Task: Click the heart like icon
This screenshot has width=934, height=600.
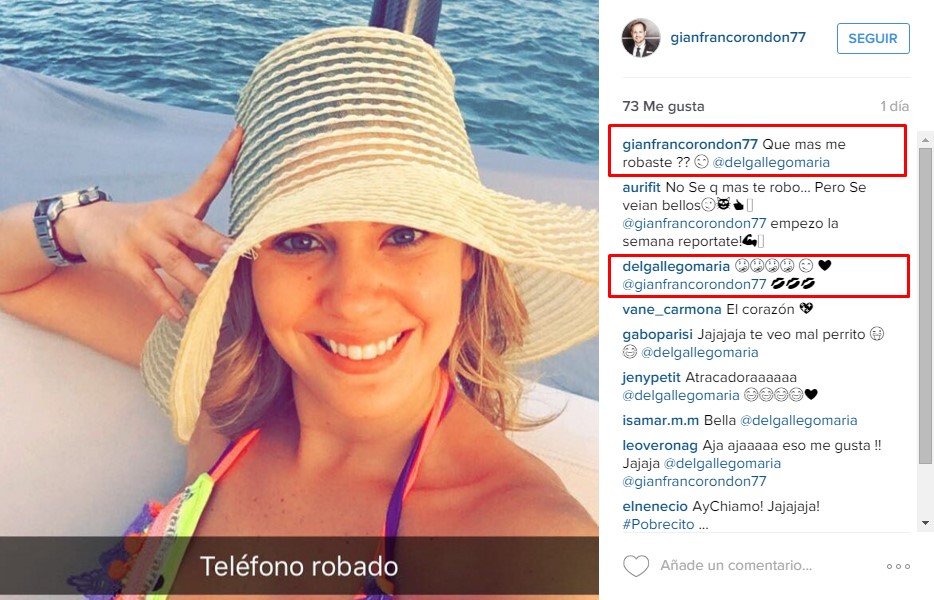Action: pos(636,565)
